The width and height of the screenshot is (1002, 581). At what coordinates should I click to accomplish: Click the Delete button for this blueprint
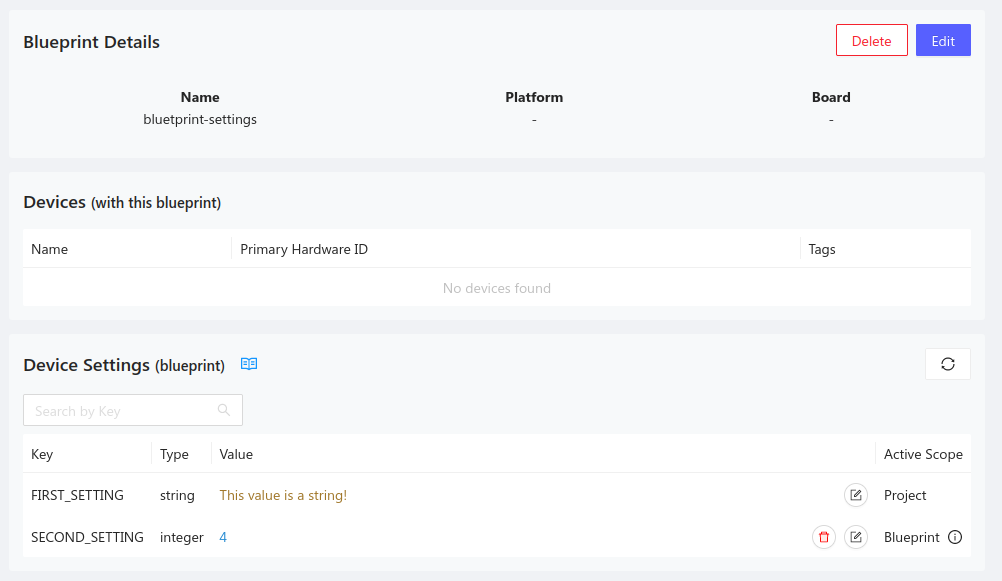[871, 40]
